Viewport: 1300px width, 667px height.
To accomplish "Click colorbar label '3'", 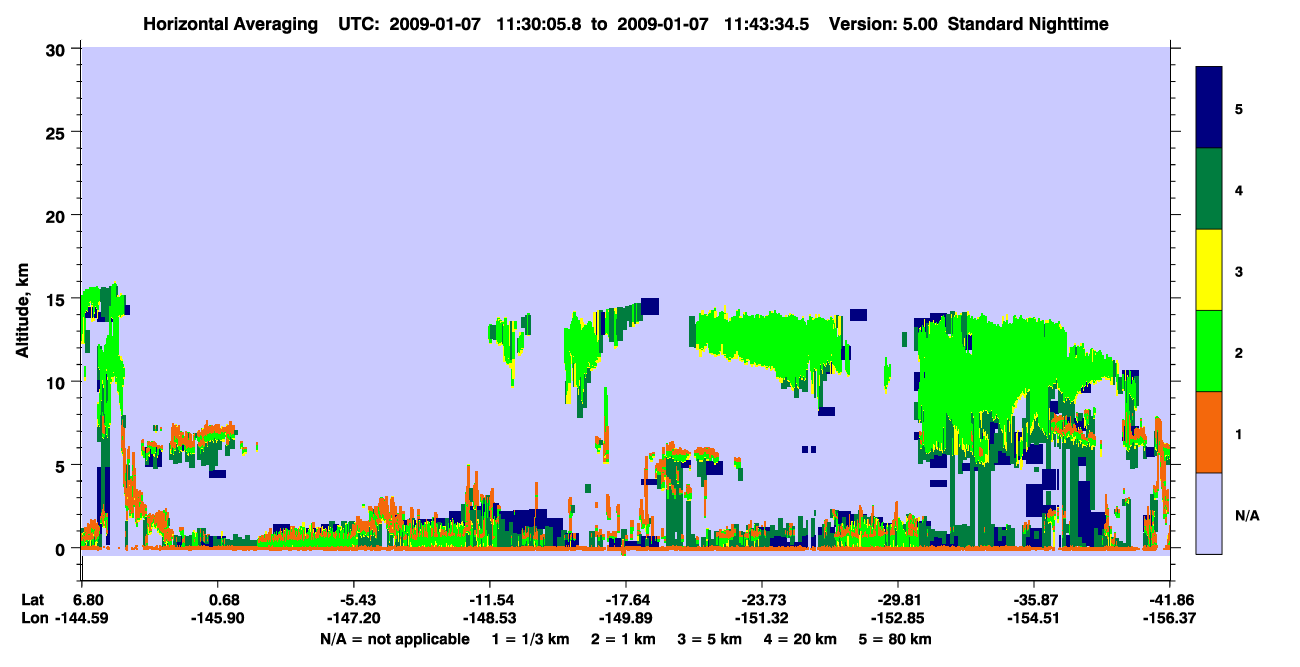I will pyautogui.click(x=1238, y=270).
